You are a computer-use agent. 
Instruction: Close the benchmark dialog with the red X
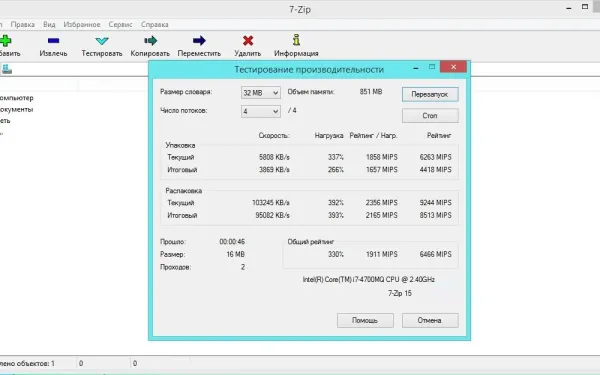[x=453, y=67]
